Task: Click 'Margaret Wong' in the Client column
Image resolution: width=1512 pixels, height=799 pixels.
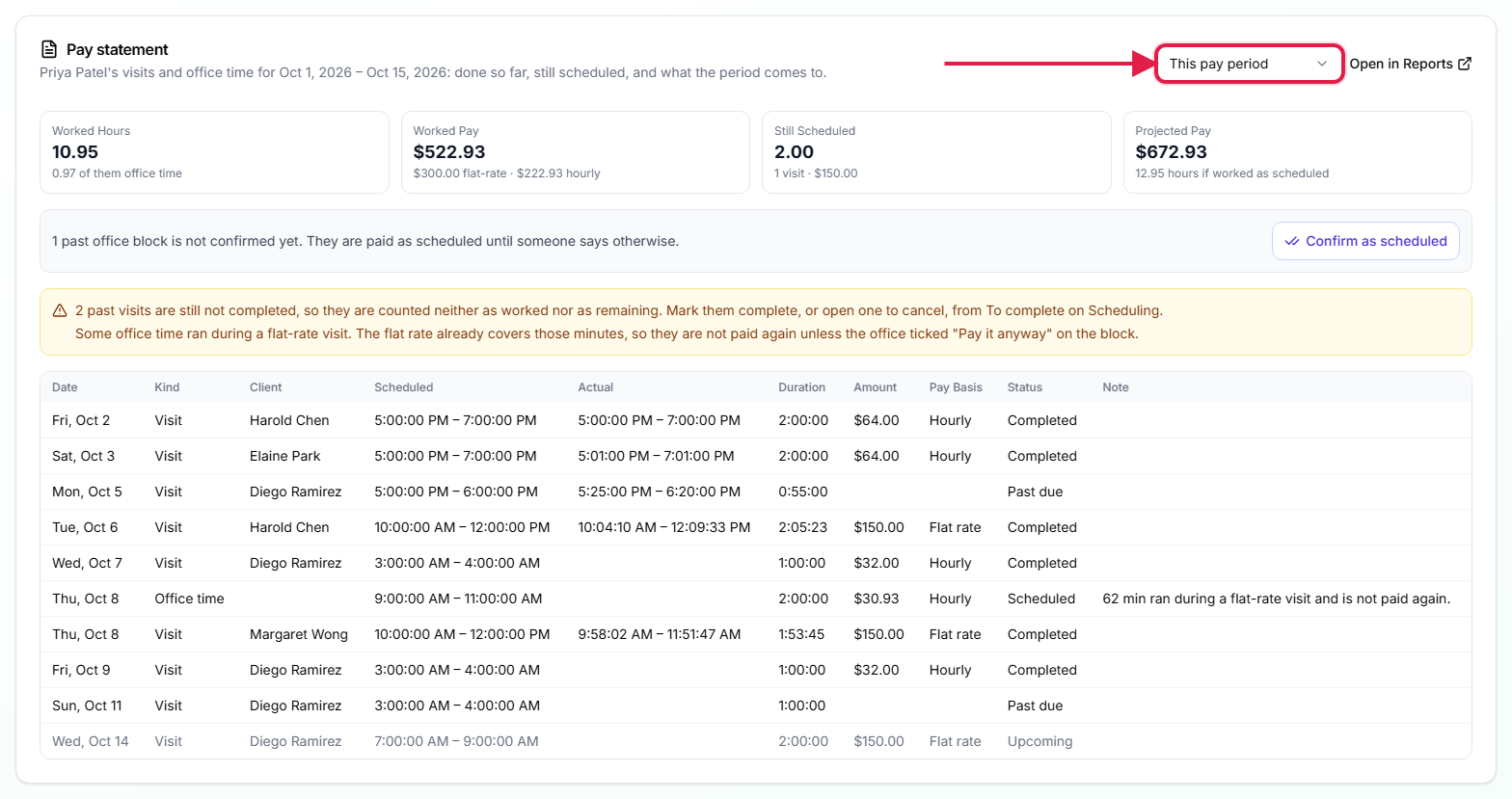Action: coord(299,634)
